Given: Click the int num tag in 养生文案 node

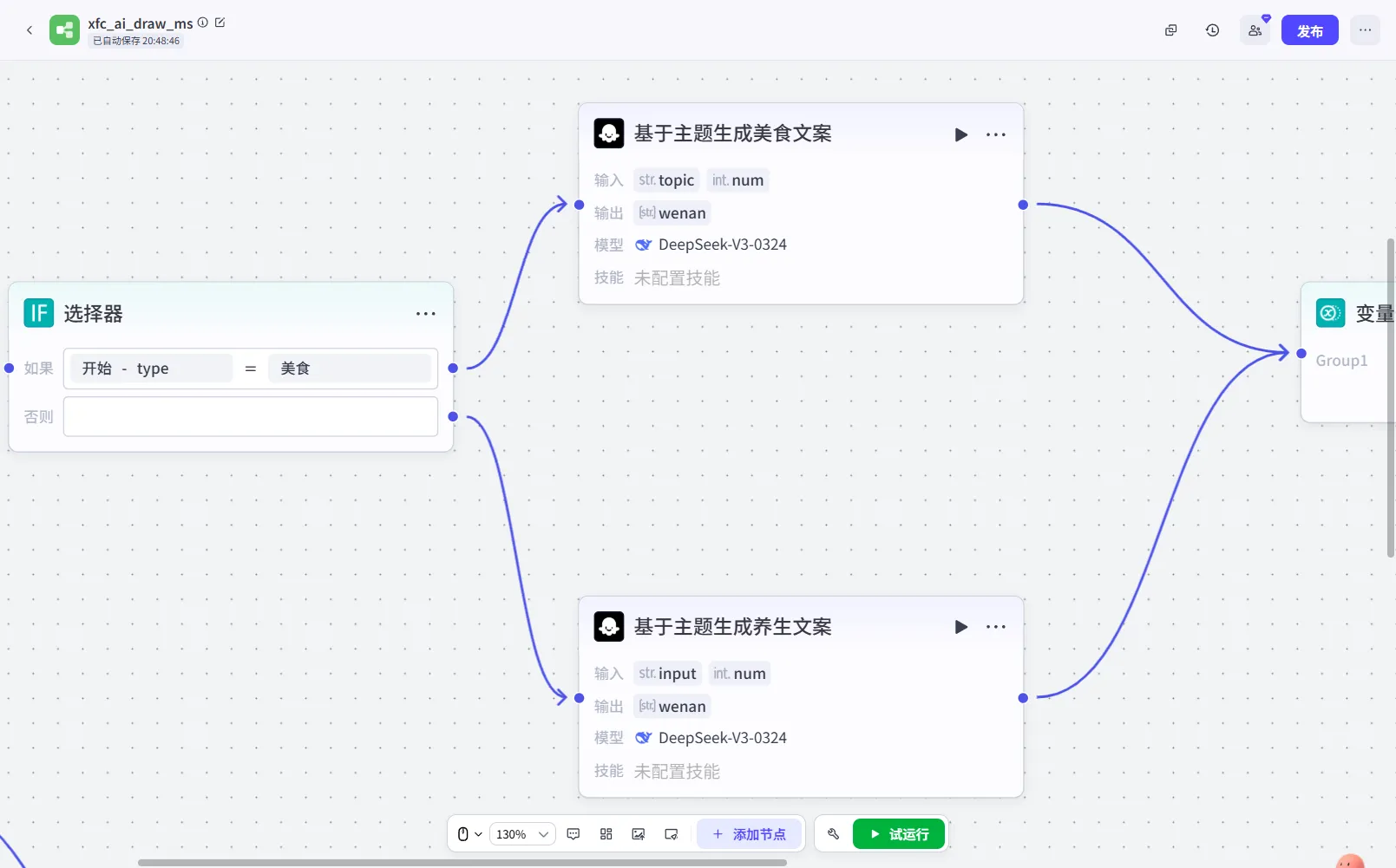Looking at the screenshot, I should [740, 674].
